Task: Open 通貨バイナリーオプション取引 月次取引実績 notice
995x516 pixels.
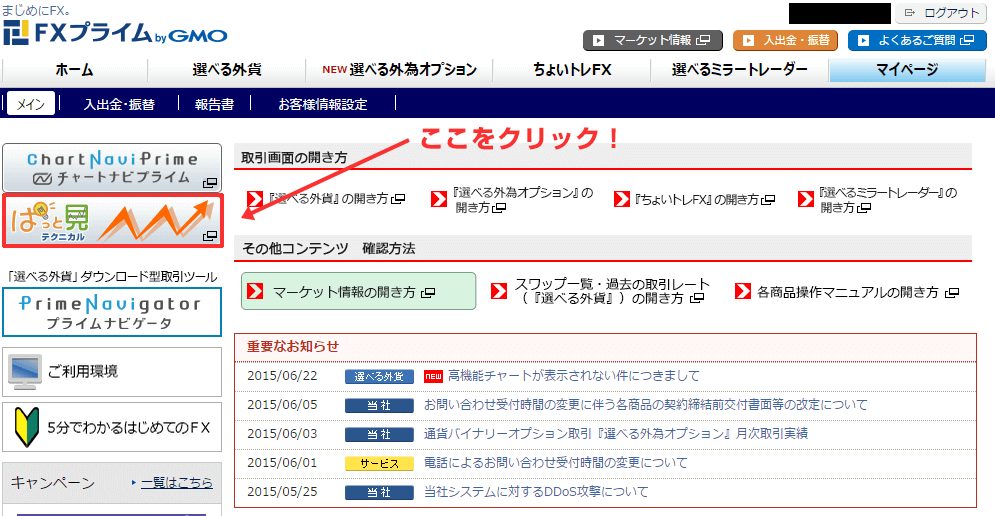Action: click(616, 433)
